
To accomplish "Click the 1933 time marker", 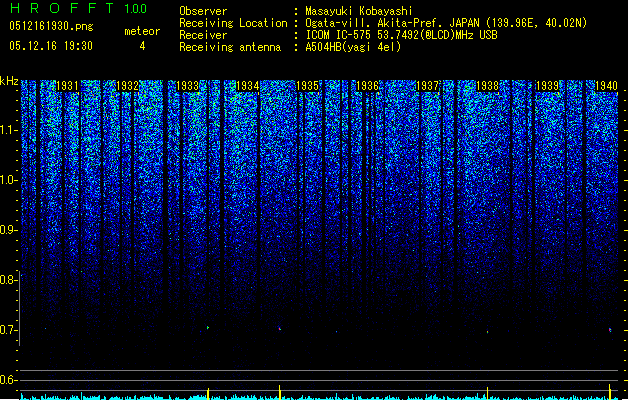I will [x=187, y=86].
